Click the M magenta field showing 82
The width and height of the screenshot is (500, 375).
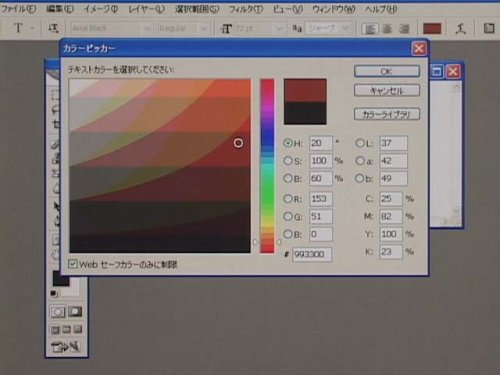[391, 216]
